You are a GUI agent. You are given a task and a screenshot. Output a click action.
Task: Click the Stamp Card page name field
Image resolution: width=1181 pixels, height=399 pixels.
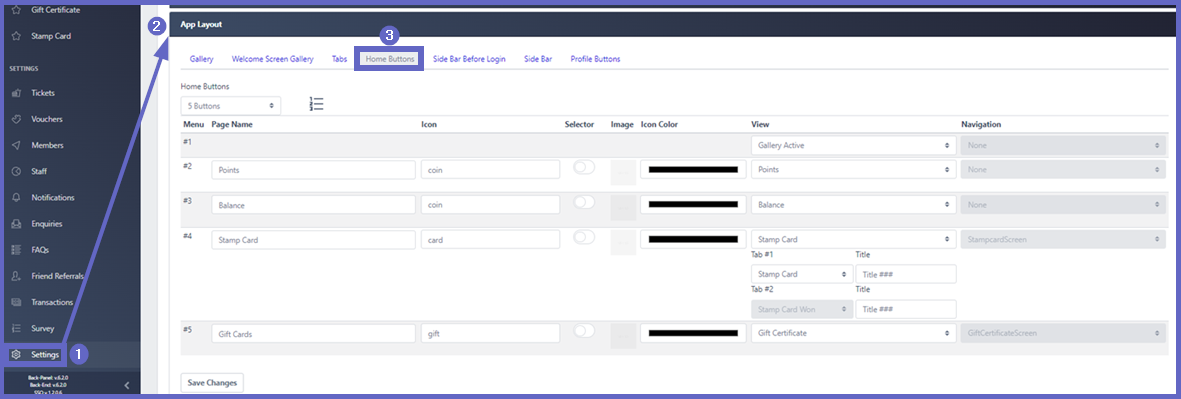[x=313, y=239]
